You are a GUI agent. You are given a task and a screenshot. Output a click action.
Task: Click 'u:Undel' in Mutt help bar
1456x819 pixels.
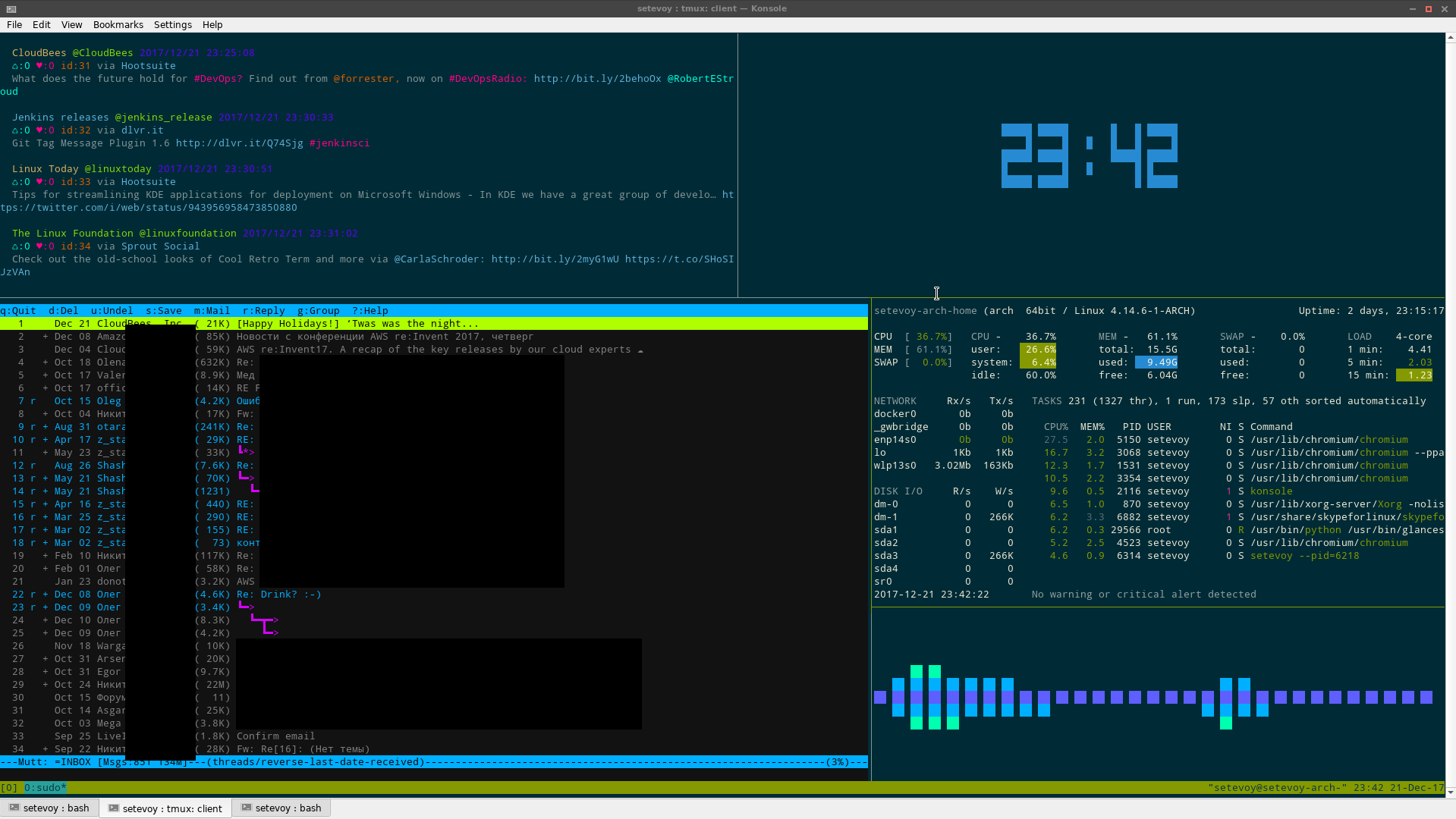tap(112, 310)
